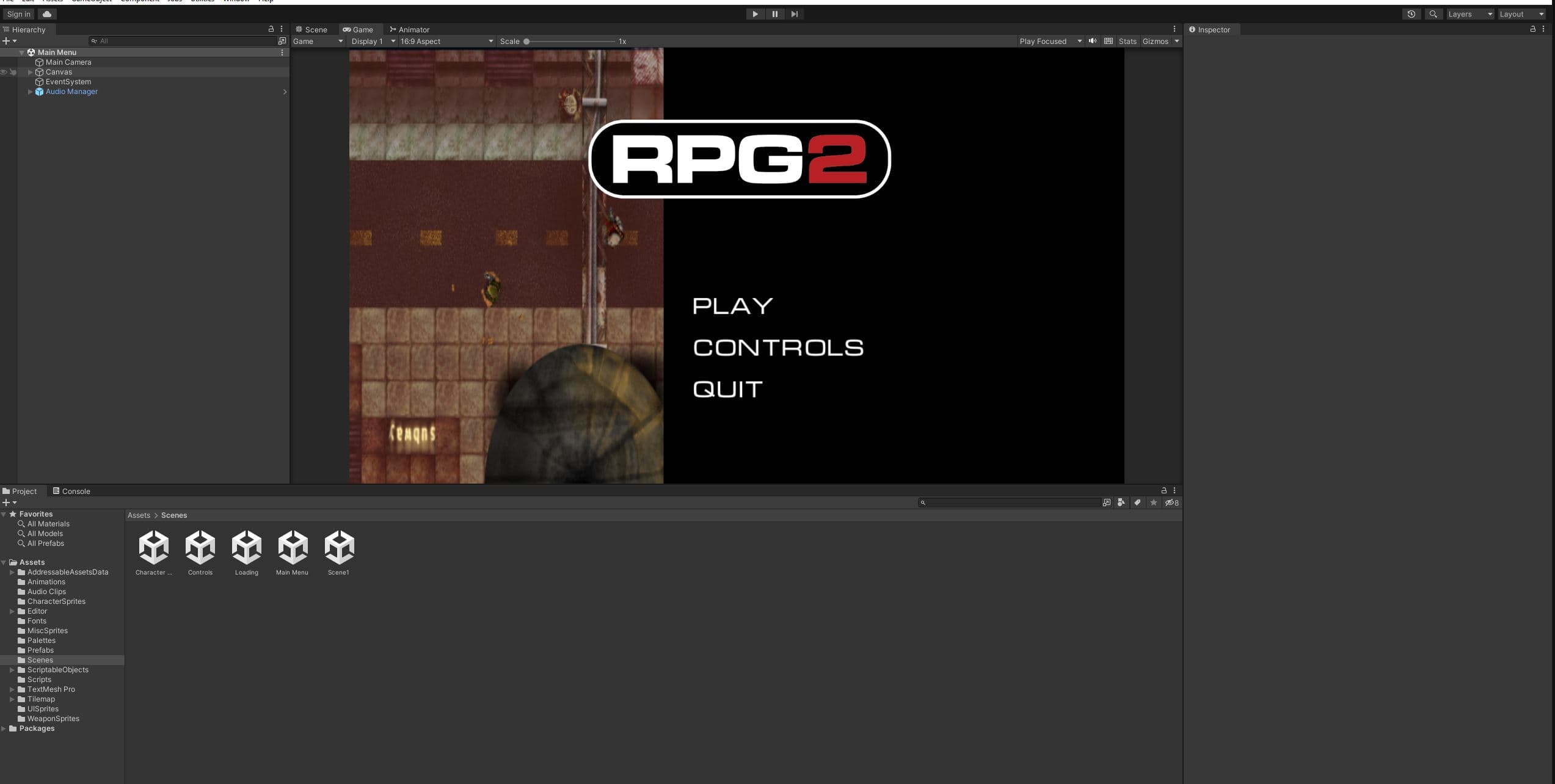Viewport: 1555px width, 784px height.
Task: Lock the Project panel
Action: click(x=1164, y=490)
